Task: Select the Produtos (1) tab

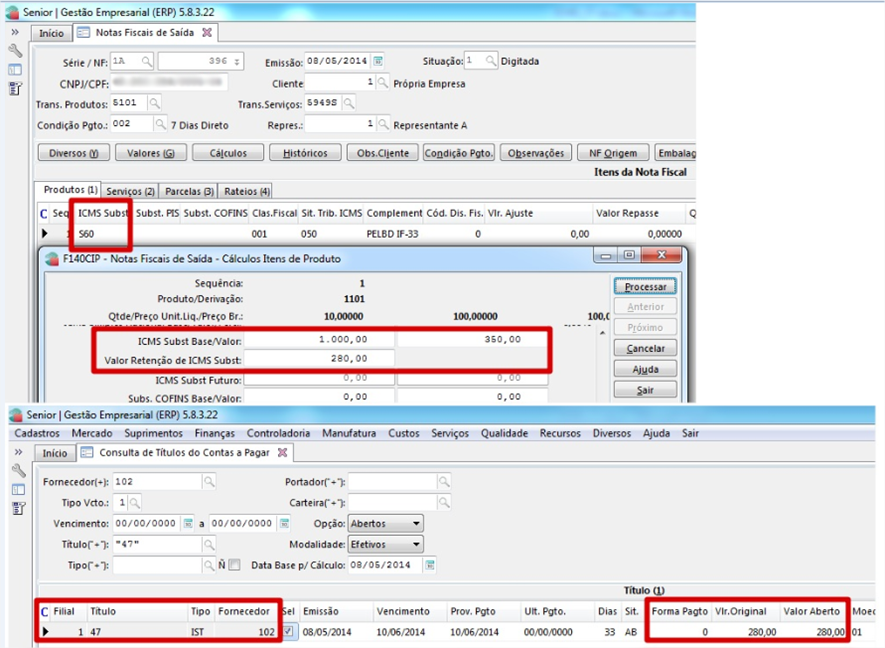Action: click(70, 190)
